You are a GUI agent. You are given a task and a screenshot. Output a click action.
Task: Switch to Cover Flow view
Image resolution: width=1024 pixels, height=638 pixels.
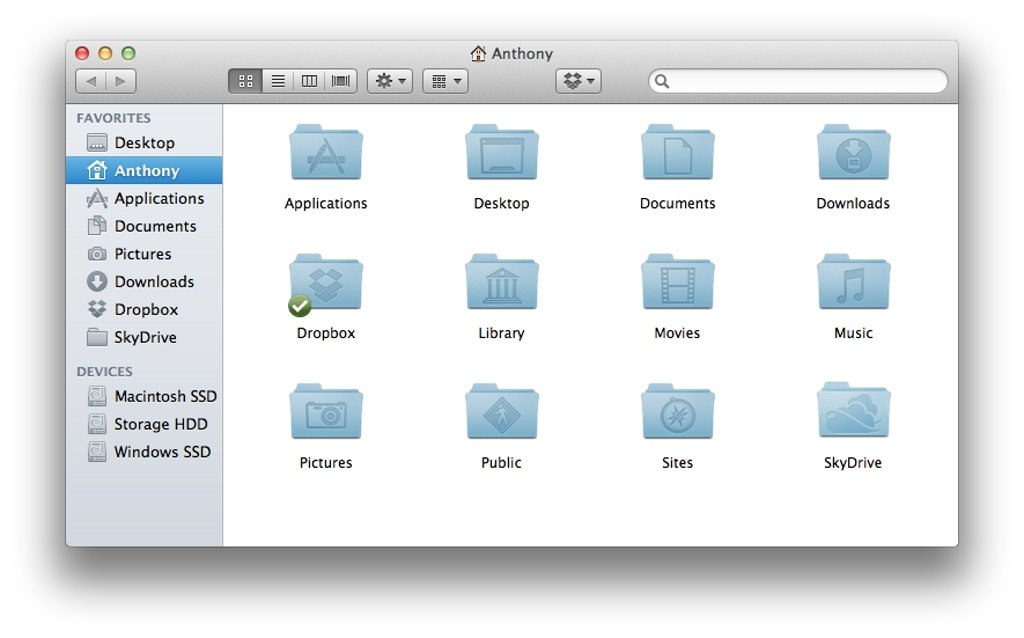click(x=341, y=81)
